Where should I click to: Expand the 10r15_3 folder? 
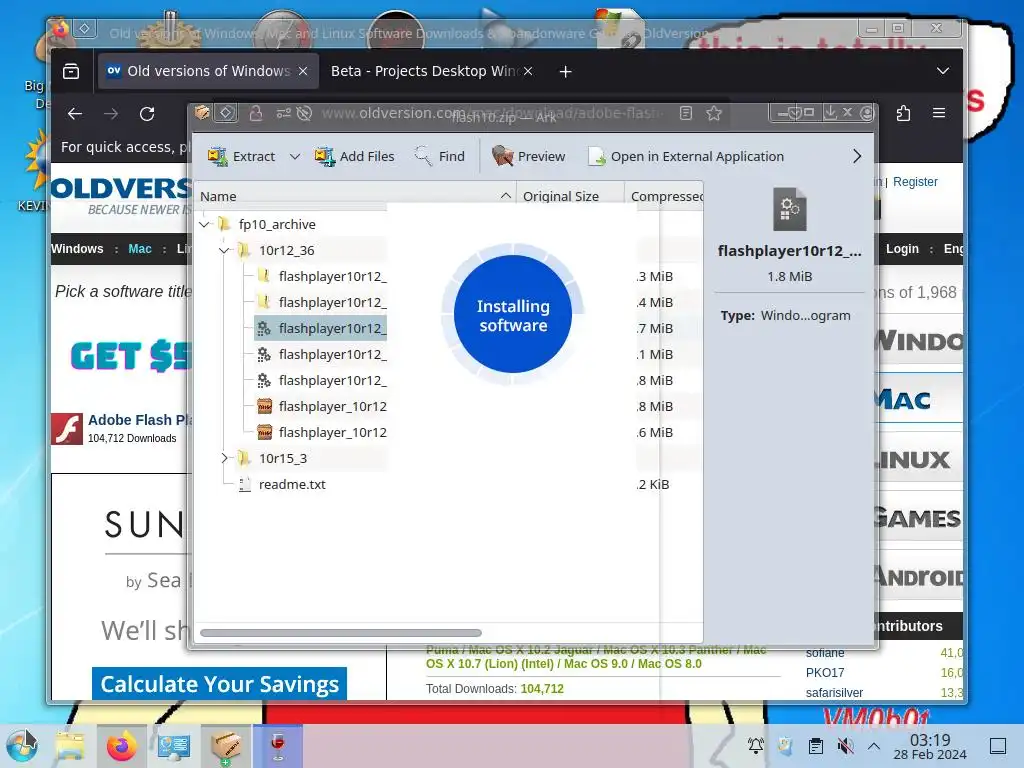click(224, 458)
